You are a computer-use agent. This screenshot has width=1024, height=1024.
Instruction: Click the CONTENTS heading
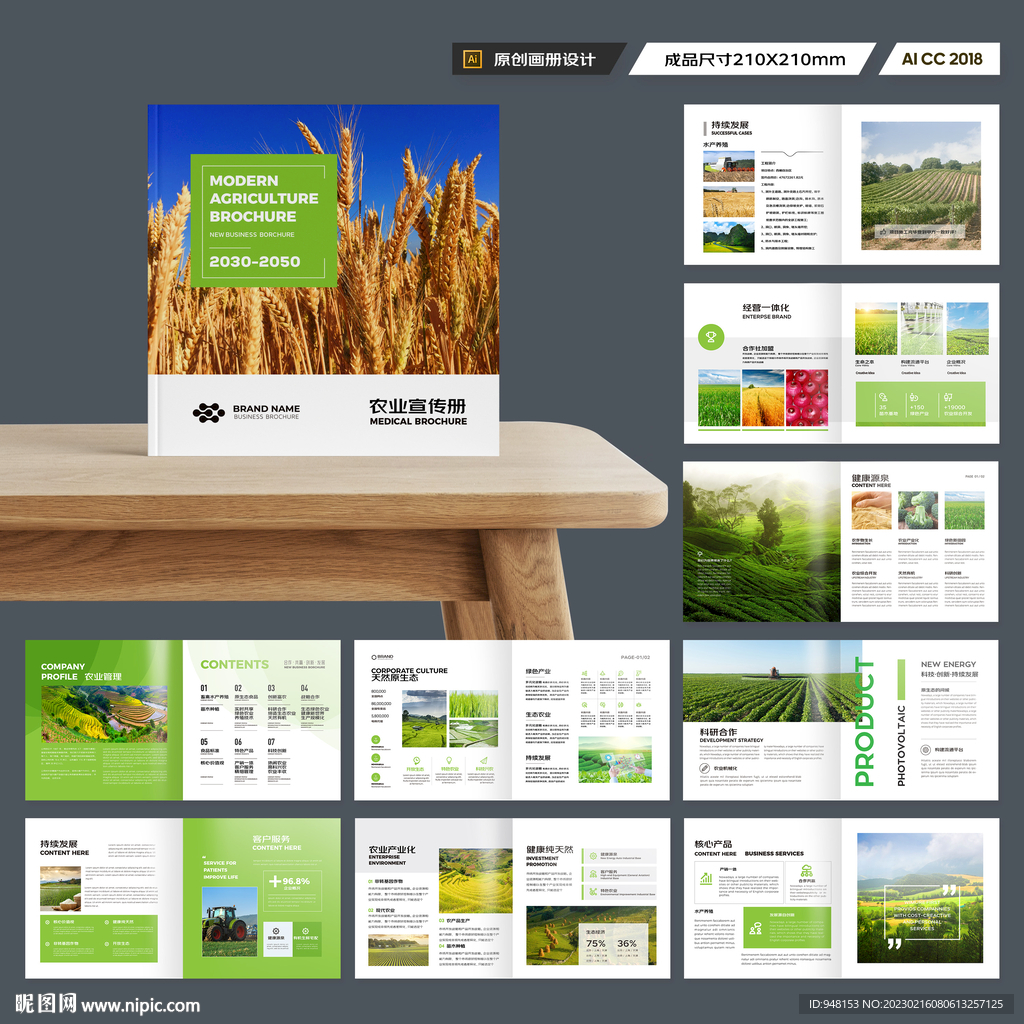[234, 664]
